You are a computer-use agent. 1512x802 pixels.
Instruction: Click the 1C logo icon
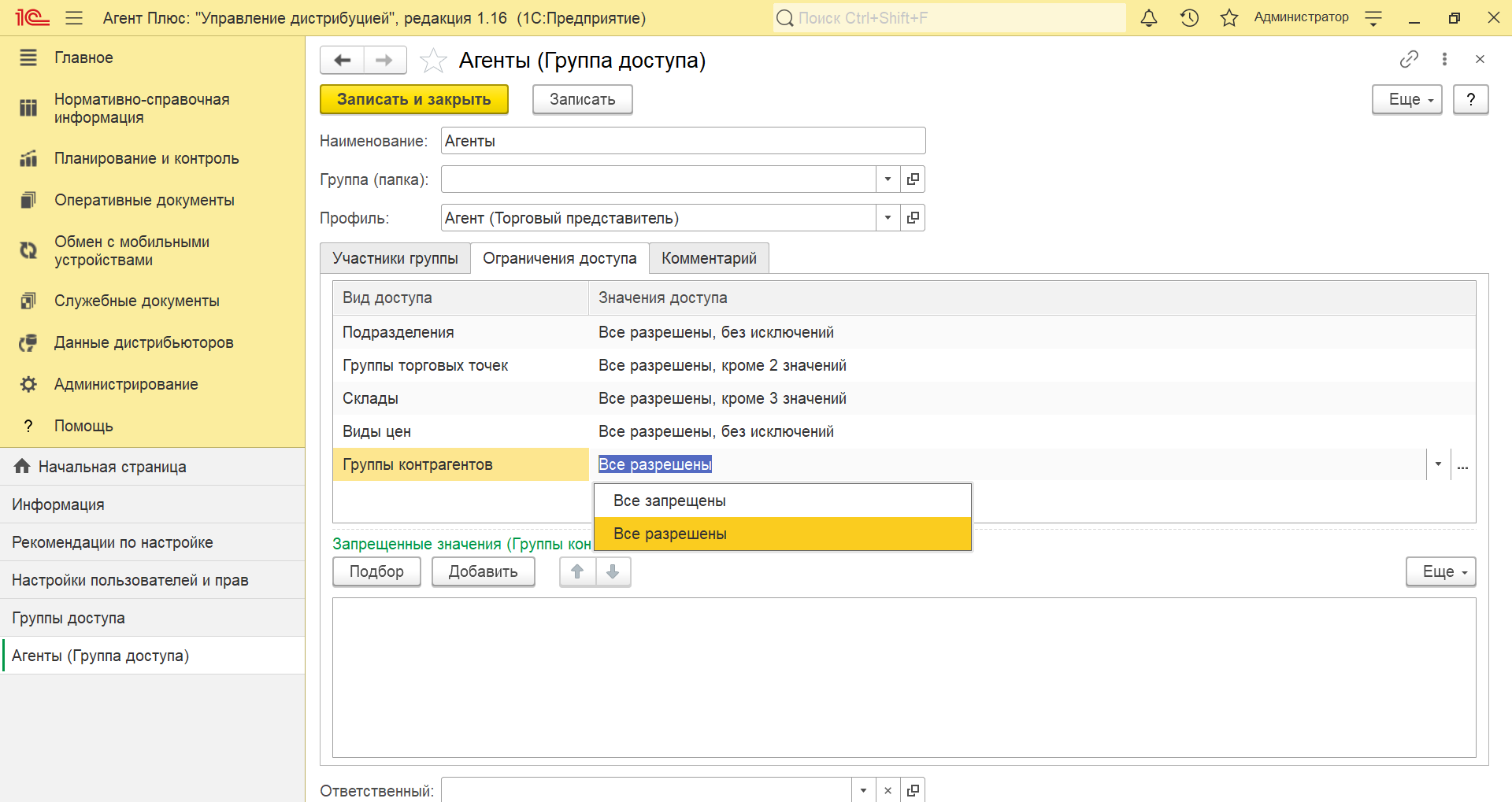pos(32,18)
